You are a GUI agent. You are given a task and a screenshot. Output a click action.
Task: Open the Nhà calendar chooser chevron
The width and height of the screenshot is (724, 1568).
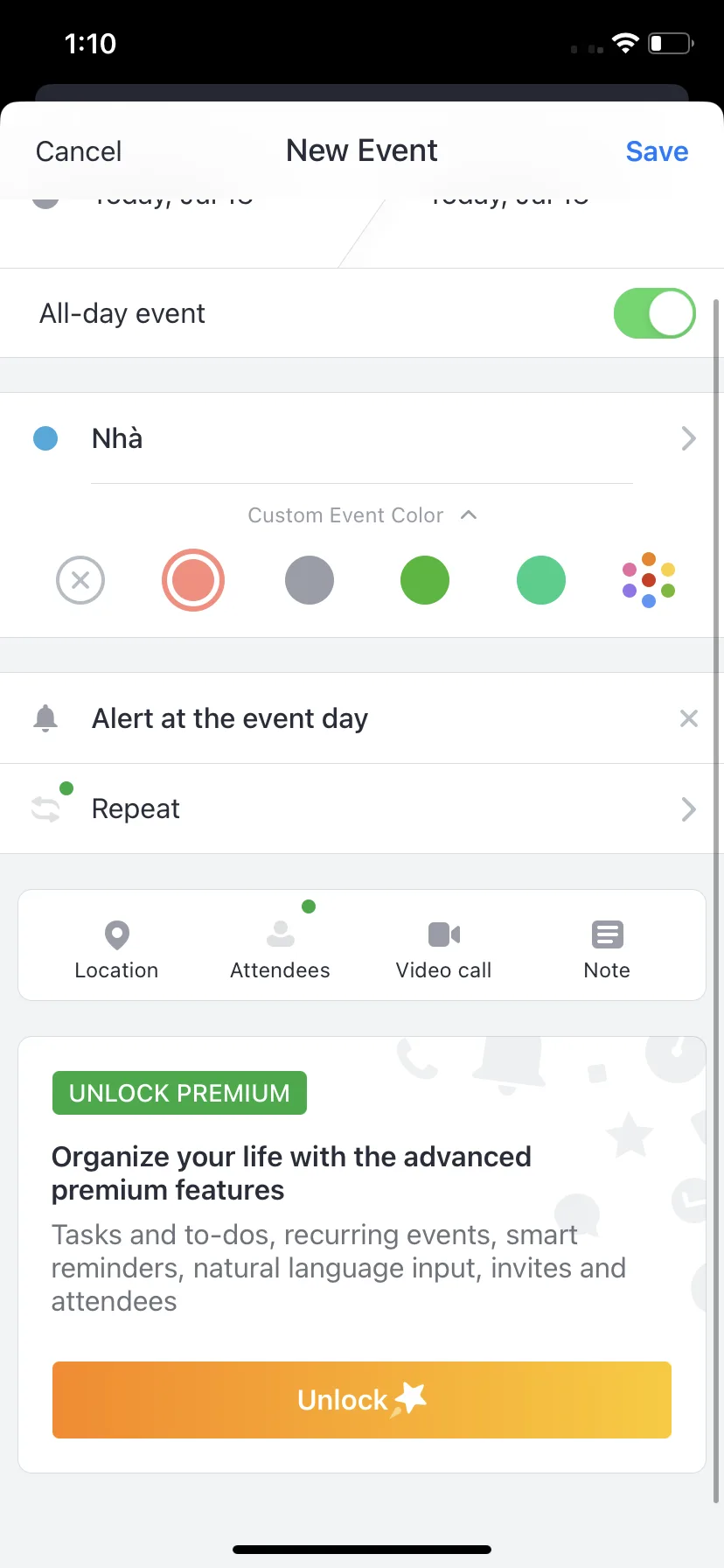click(x=689, y=438)
